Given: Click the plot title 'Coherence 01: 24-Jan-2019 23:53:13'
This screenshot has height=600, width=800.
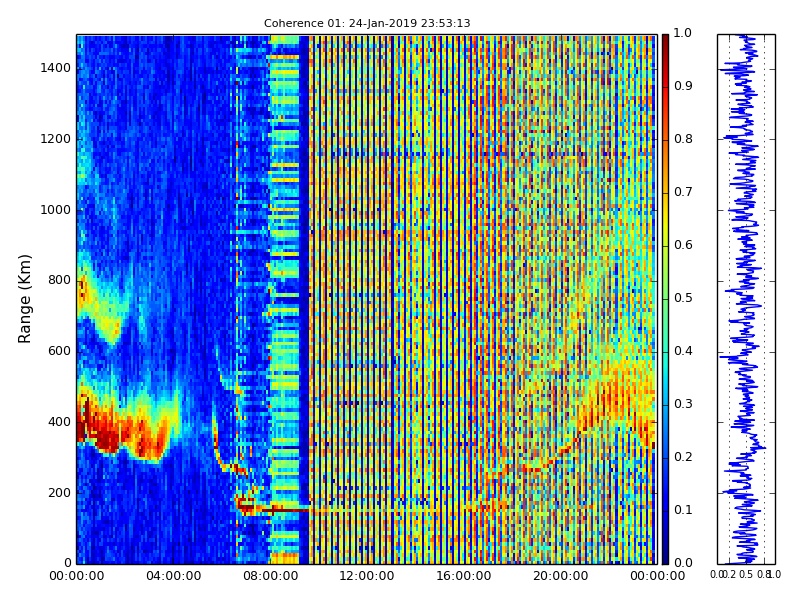Looking at the screenshot, I should tap(367, 23).
